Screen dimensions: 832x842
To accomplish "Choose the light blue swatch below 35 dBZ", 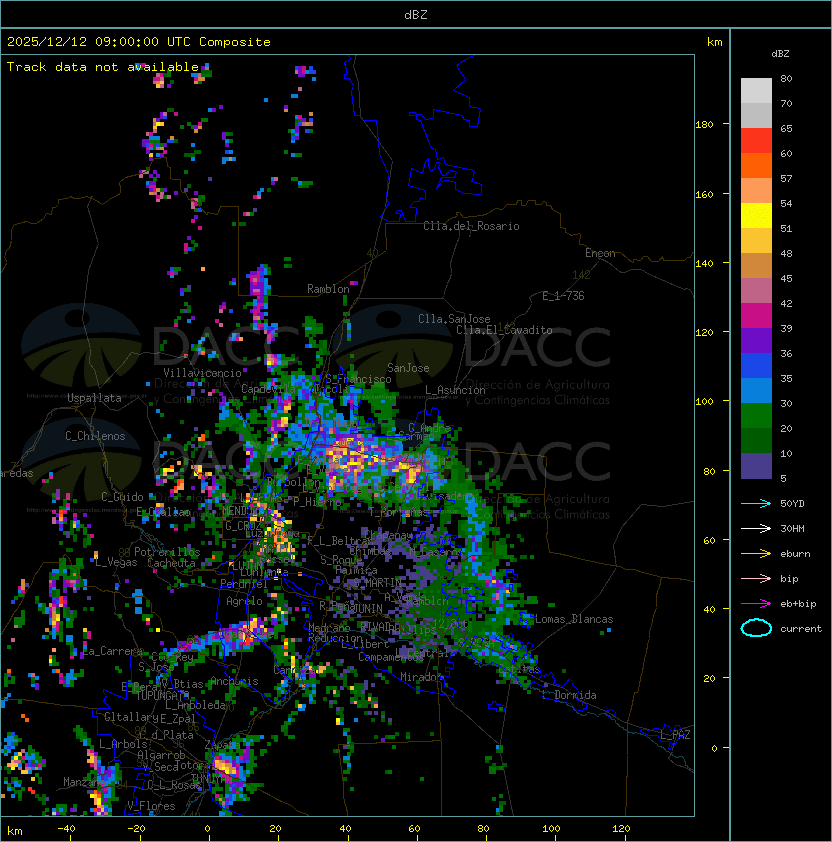I will click(x=756, y=390).
